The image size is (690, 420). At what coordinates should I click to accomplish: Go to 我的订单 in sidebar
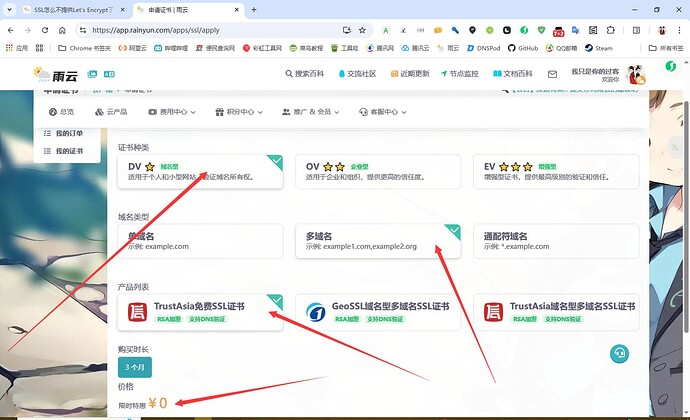pyautogui.click(x=64, y=133)
